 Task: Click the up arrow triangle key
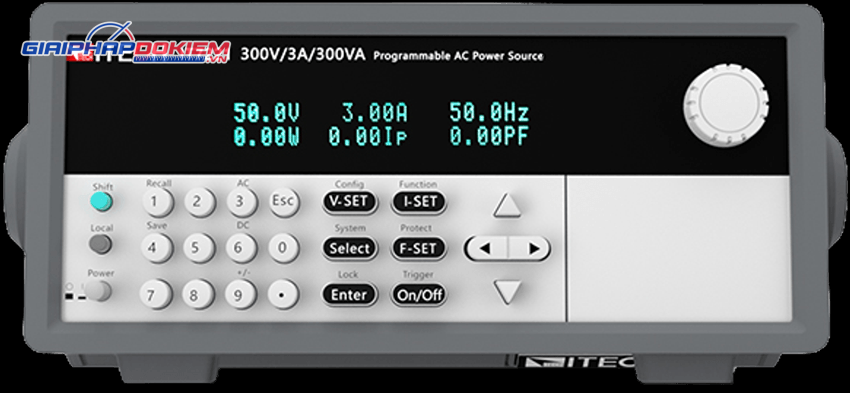pyautogui.click(x=507, y=207)
